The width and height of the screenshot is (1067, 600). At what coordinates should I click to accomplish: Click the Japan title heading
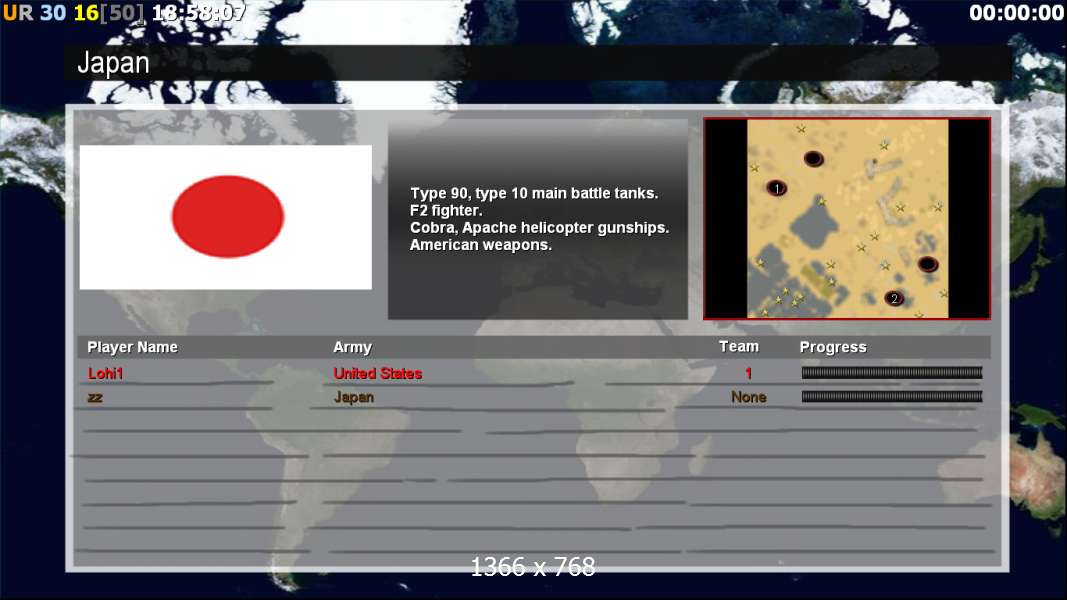click(x=113, y=63)
